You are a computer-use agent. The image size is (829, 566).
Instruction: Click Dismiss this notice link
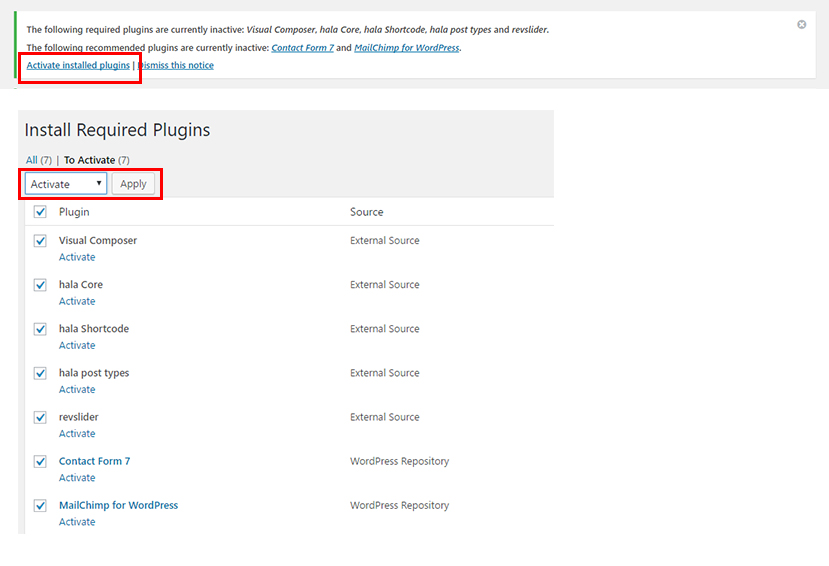176,65
